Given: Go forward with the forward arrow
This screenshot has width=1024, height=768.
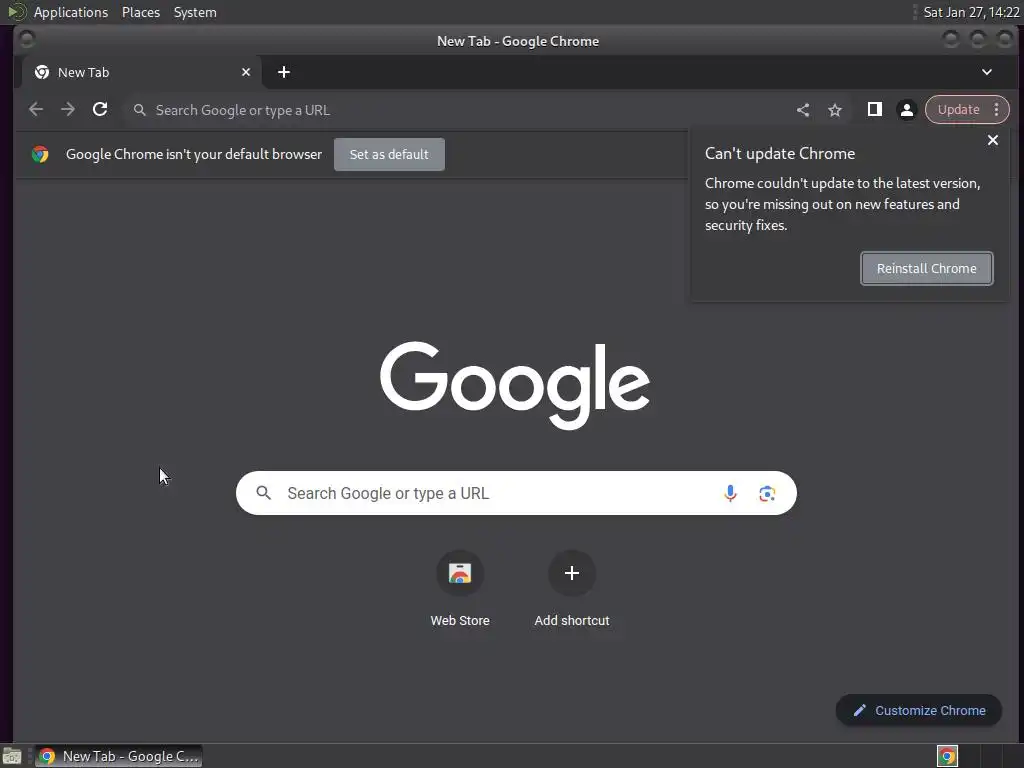Looking at the screenshot, I should 68,110.
